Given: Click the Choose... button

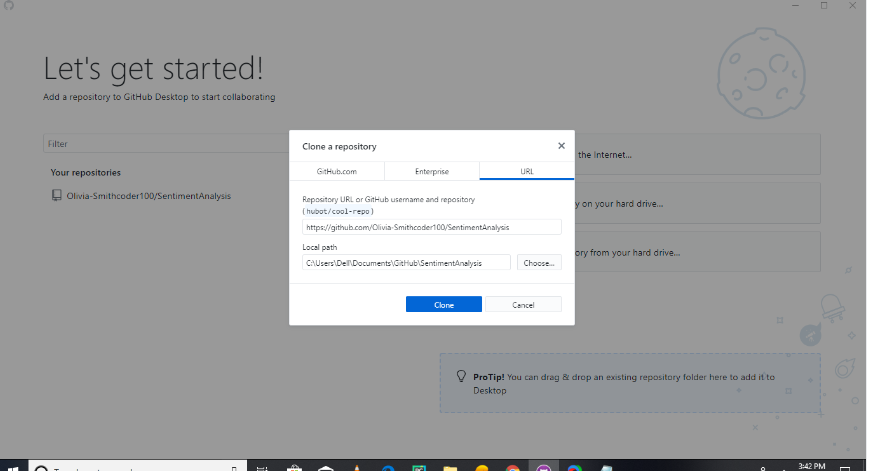Looking at the screenshot, I should pyautogui.click(x=539, y=263).
